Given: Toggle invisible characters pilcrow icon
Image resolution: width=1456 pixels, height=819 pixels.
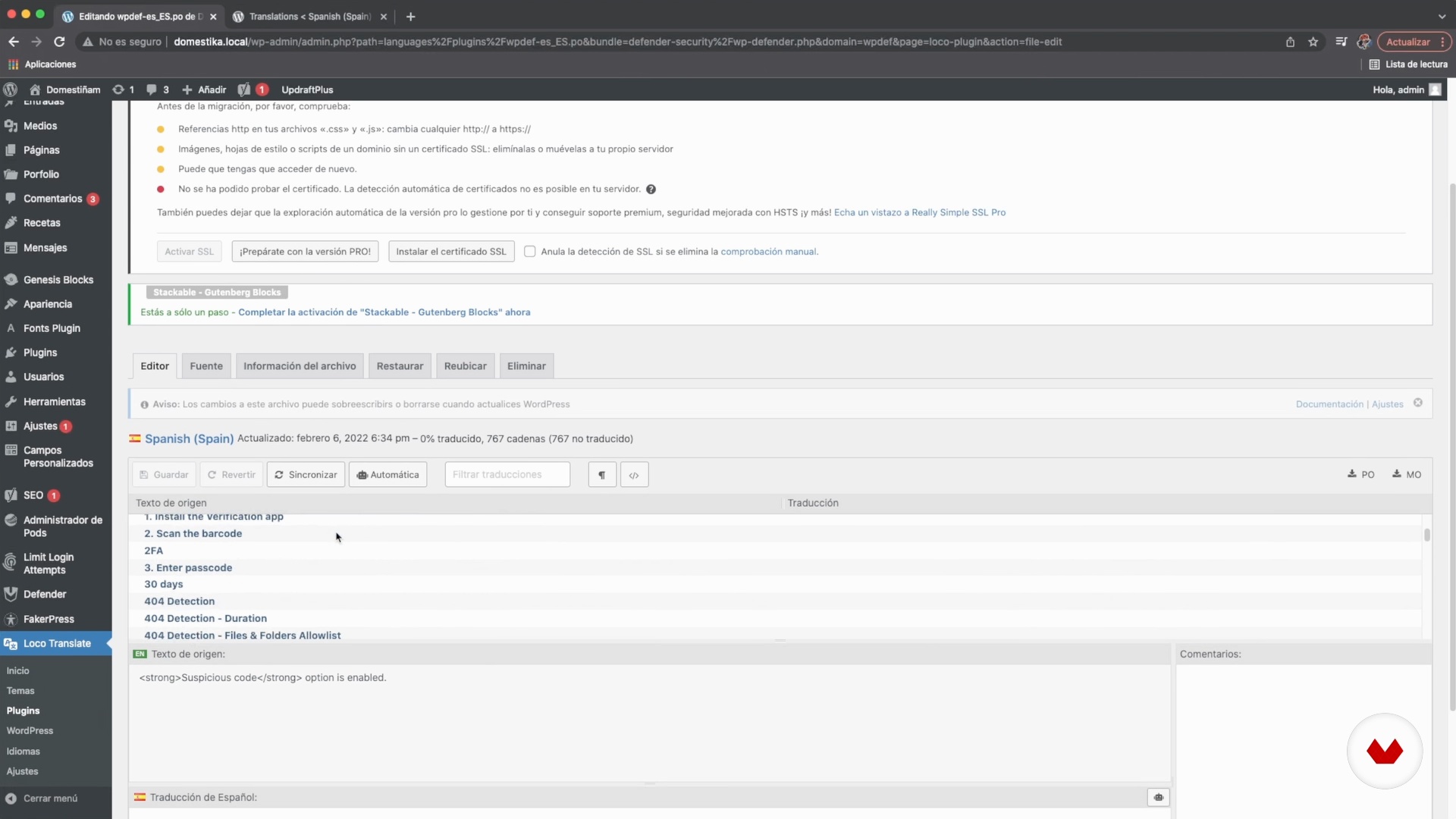Looking at the screenshot, I should [602, 475].
